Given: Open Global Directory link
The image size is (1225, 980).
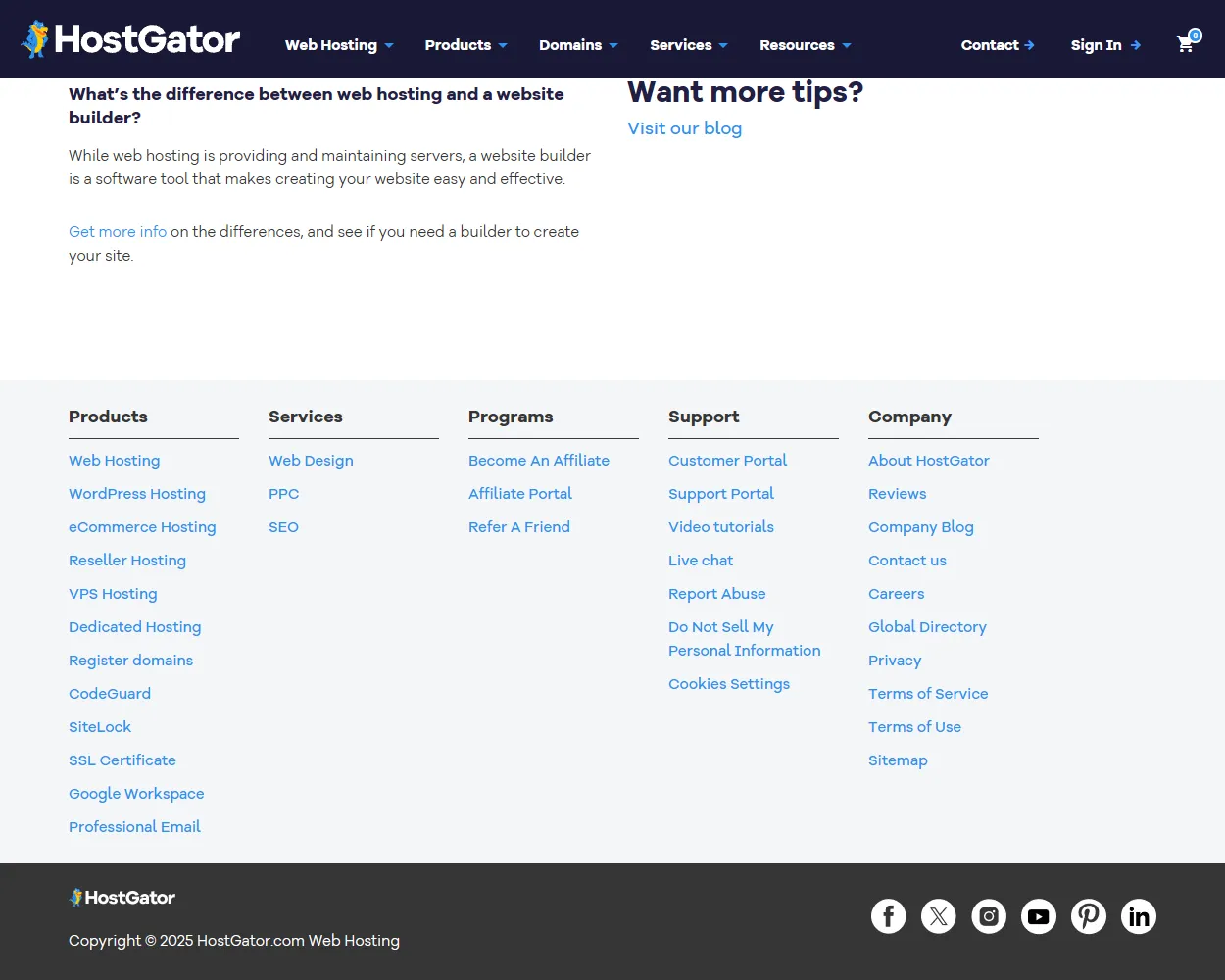Looking at the screenshot, I should pos(927,627).
